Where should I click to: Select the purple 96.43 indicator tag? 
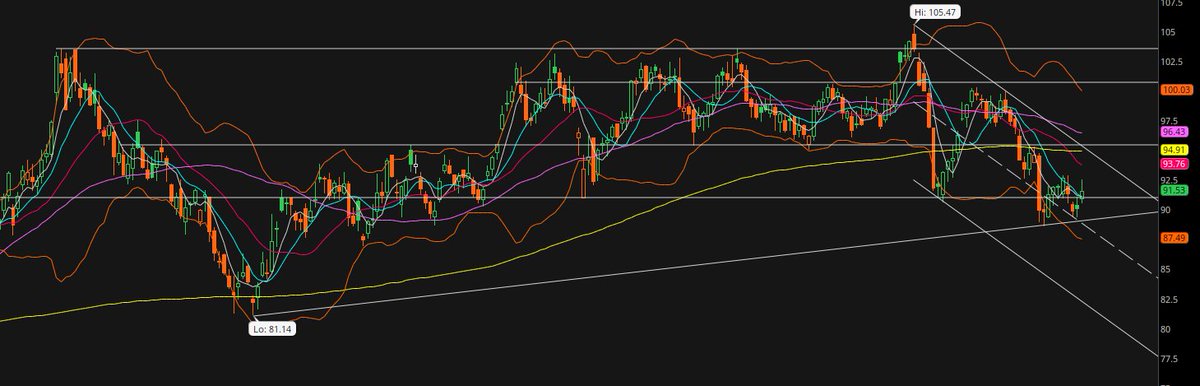[1173, 132]
